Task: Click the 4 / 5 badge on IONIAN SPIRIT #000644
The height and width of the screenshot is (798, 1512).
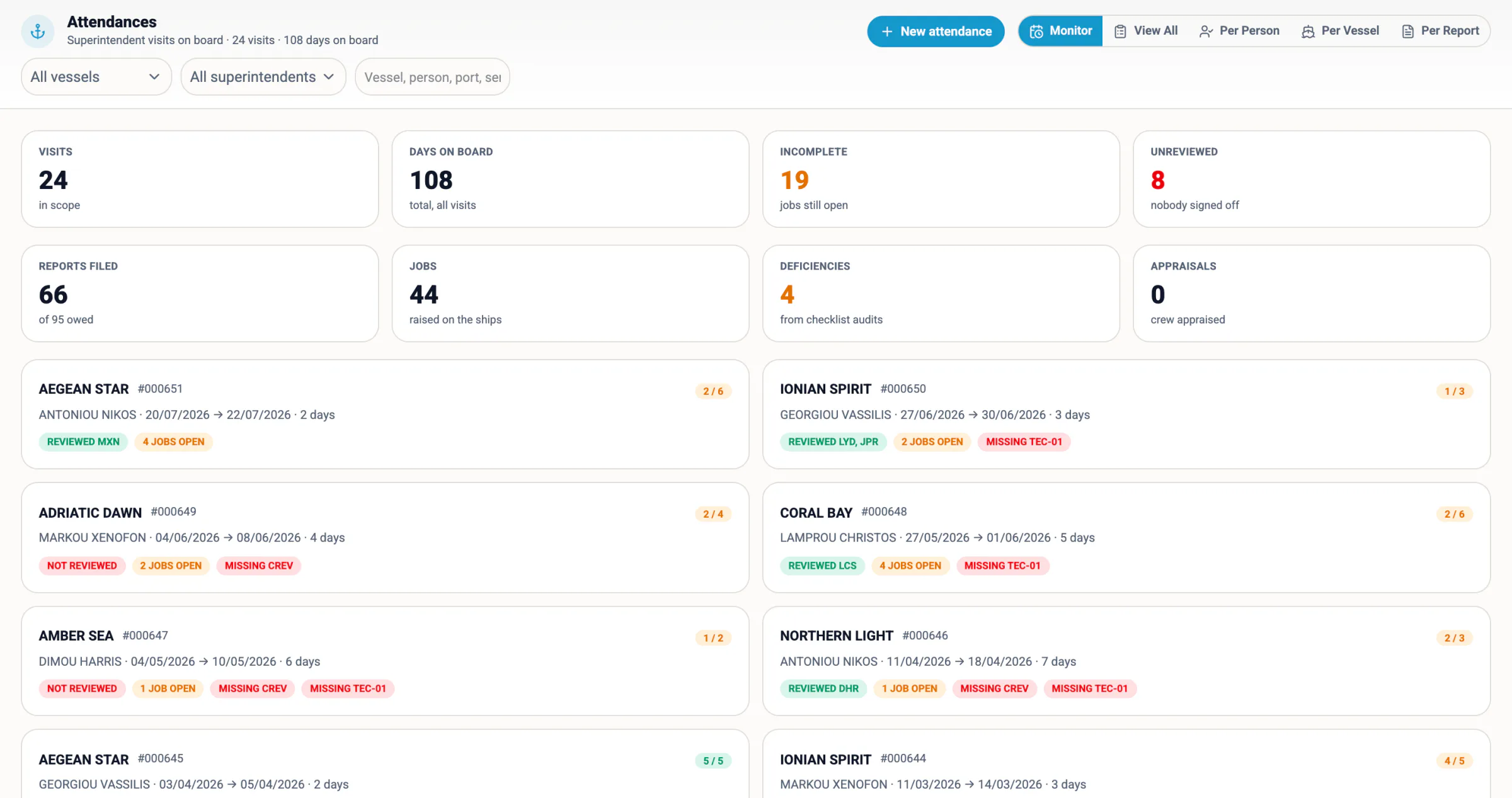Action: [x=1455, y=761]
